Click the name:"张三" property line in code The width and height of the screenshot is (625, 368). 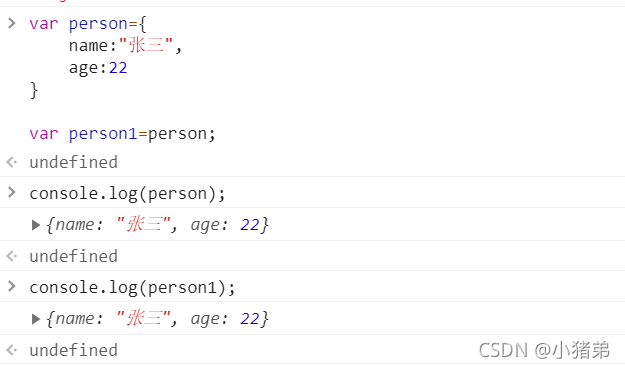point(125,45)
